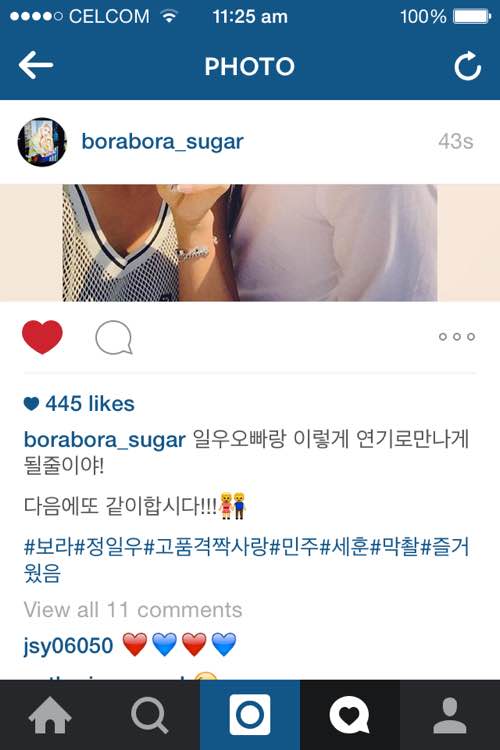
Task: Tap the #보라 hashtag
Action: (50, 546)
